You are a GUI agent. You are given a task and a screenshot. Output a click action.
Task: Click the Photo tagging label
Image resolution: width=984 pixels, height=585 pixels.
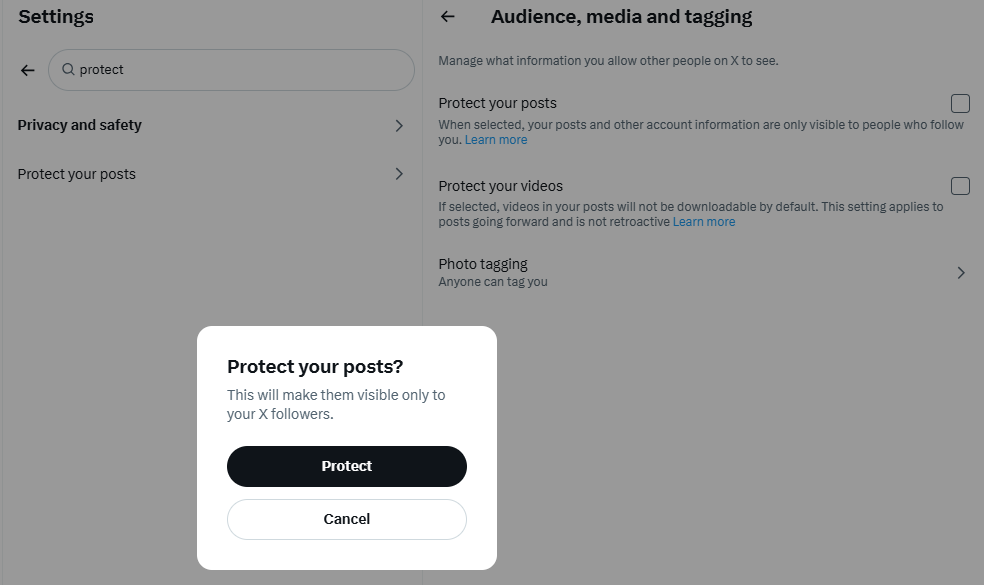483,264
